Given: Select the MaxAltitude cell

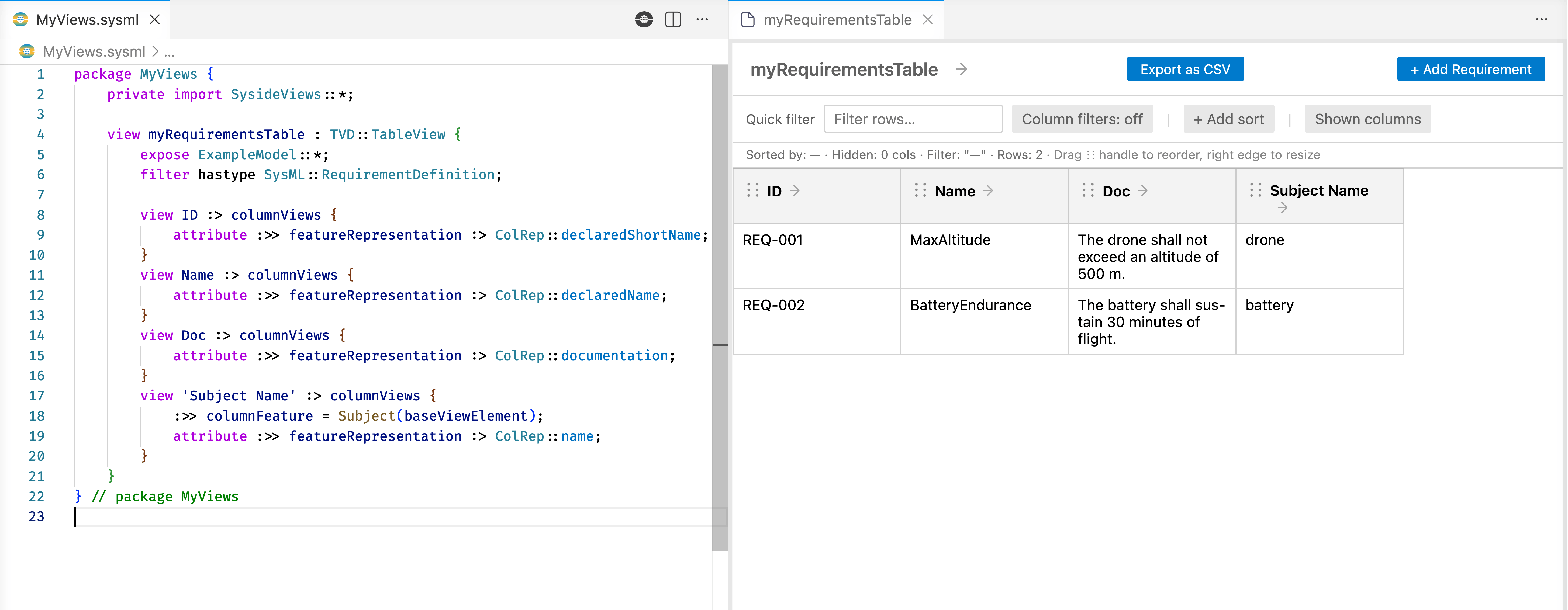Looking at the screenshot, I should coord(984,256).
